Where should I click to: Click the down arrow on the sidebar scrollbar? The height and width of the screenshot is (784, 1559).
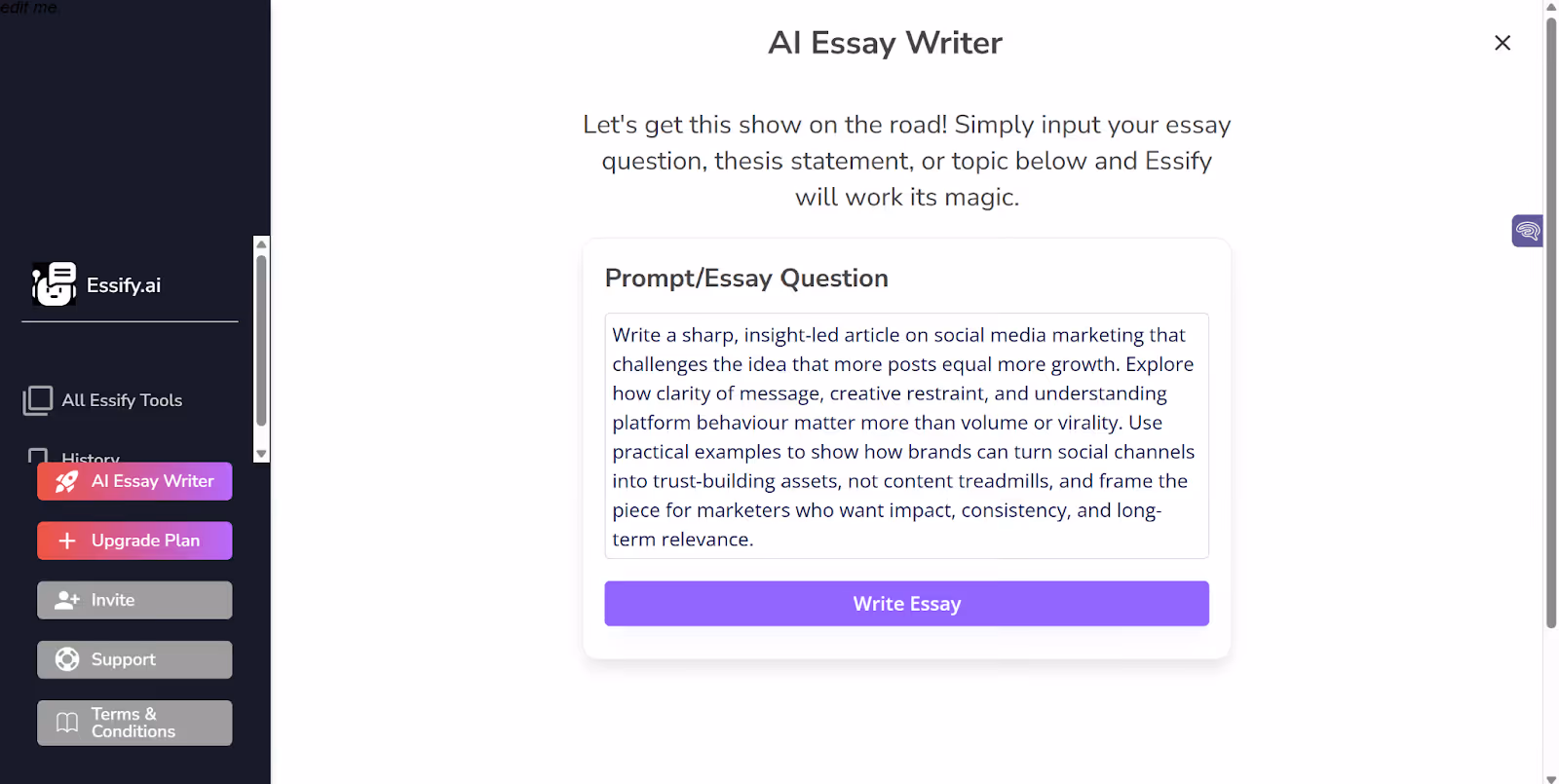coord(261,454)
